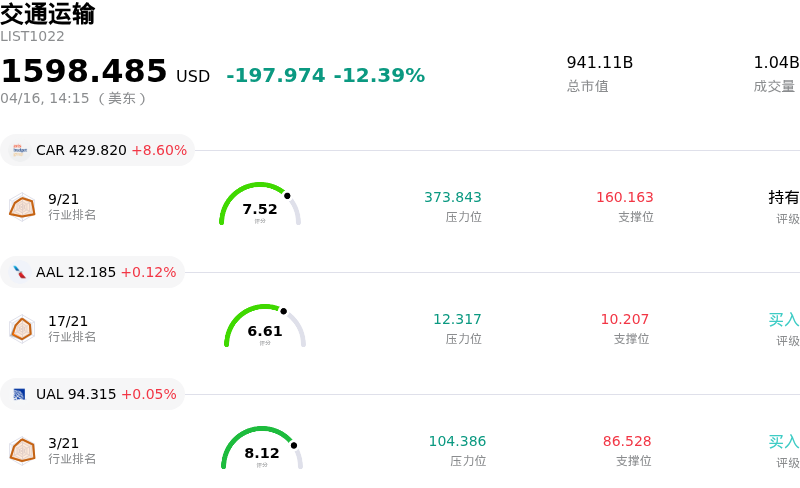Click the American Airlines AAL logo icon
The image size is (800, 488).
pyautogui.click(x=19, y=272)
